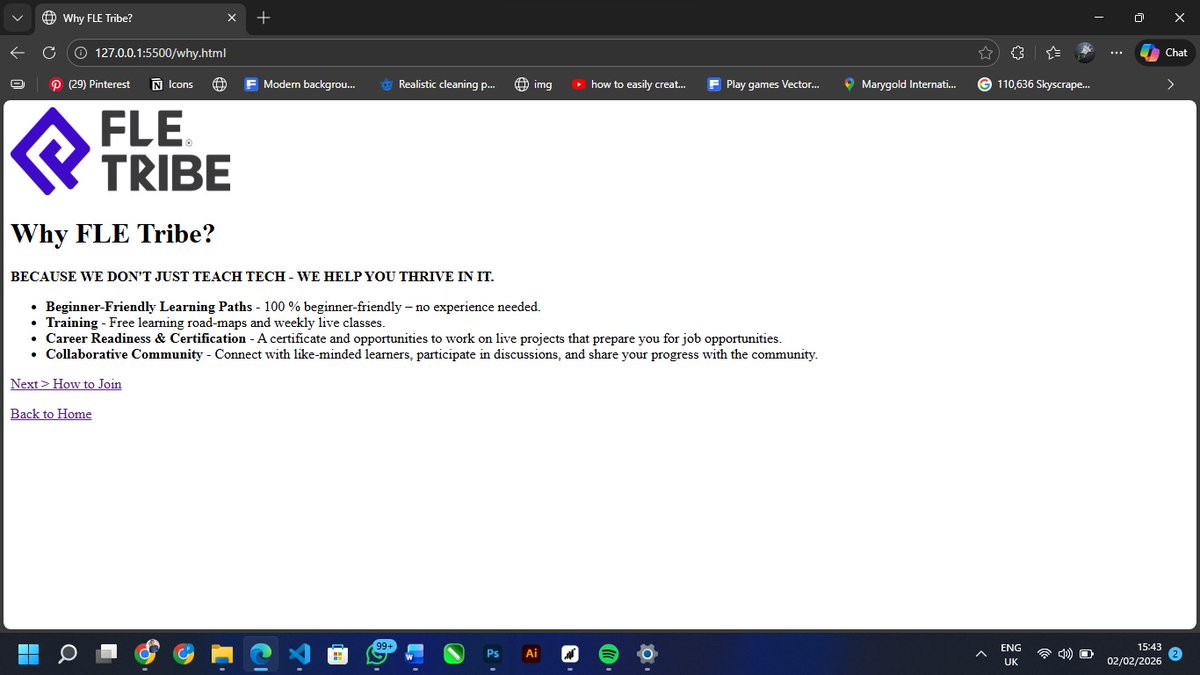Open Adobe Illustrator from the taskbar
This screenshot has width=1200, height=675.
[531, 654]
